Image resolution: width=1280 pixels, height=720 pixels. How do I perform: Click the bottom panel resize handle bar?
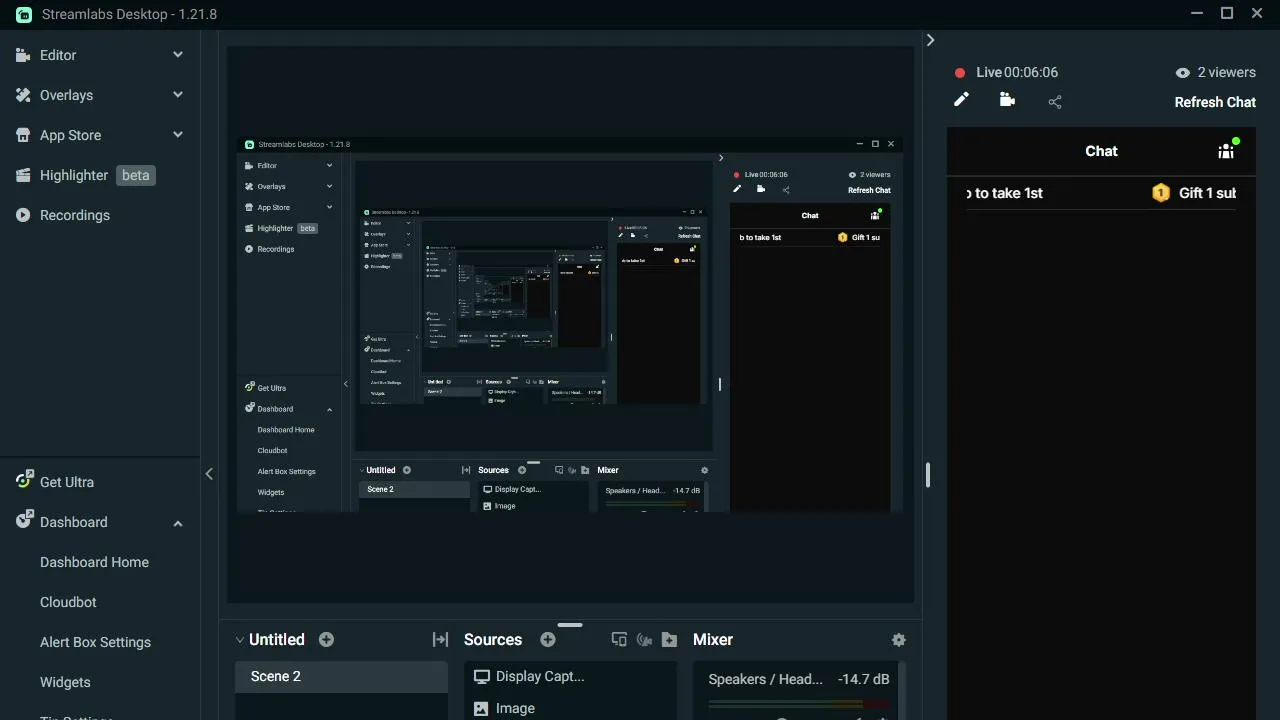pos(570,625)
